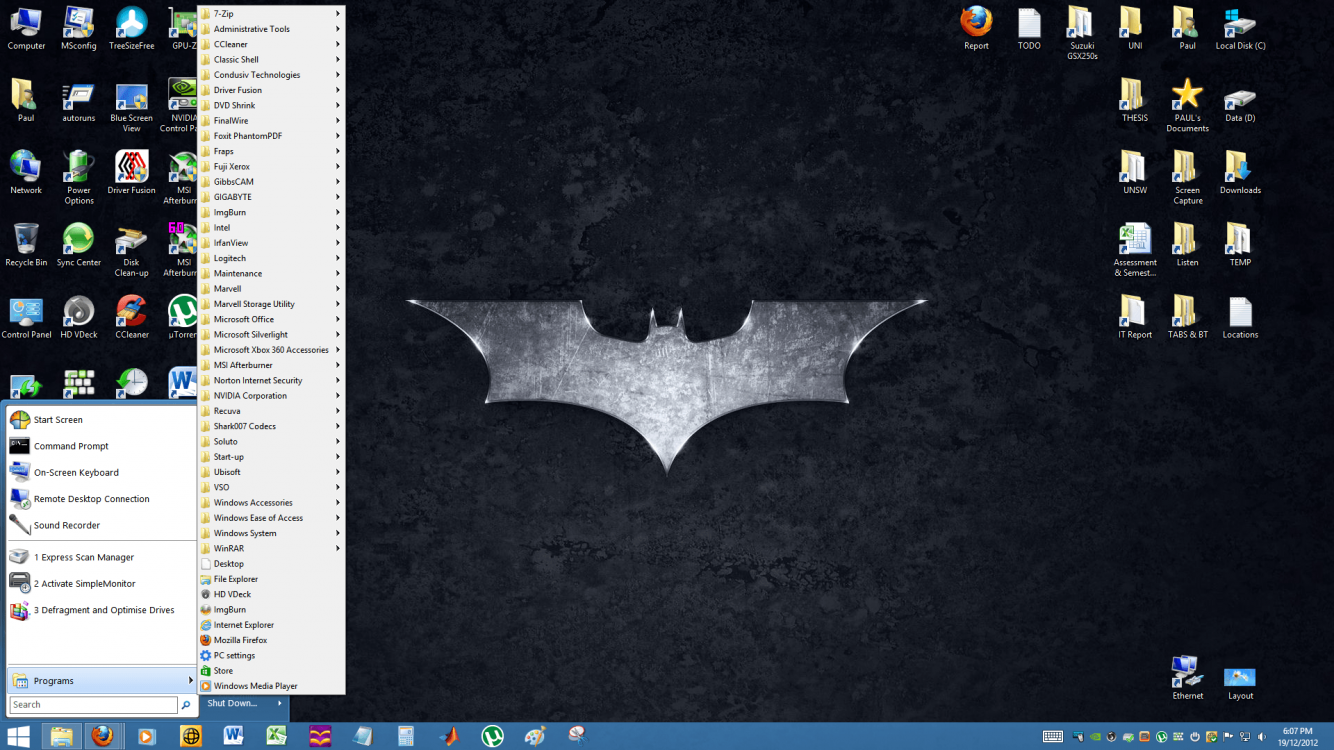Viewport: 1334px width, 750px height.
Task: Launch MSconfig from the desktop
Action: [79, 28]
